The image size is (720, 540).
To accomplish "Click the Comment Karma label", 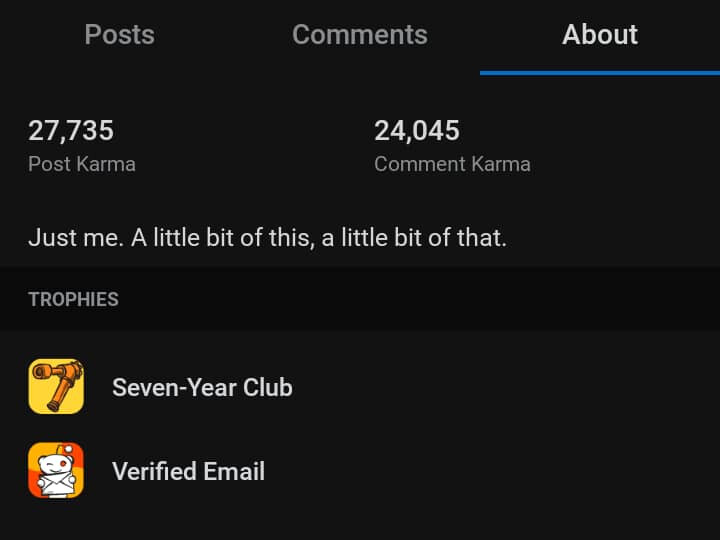I will pos(452,164).
